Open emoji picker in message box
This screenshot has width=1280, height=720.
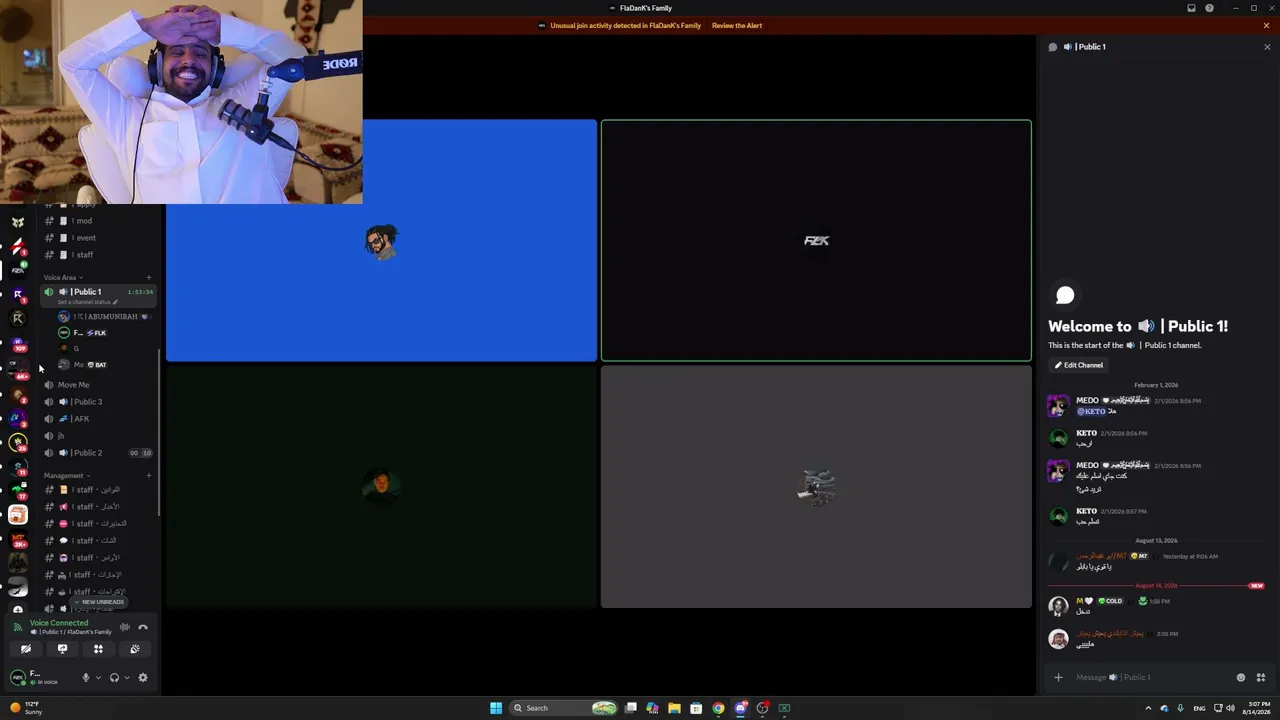coord(1241,677)
